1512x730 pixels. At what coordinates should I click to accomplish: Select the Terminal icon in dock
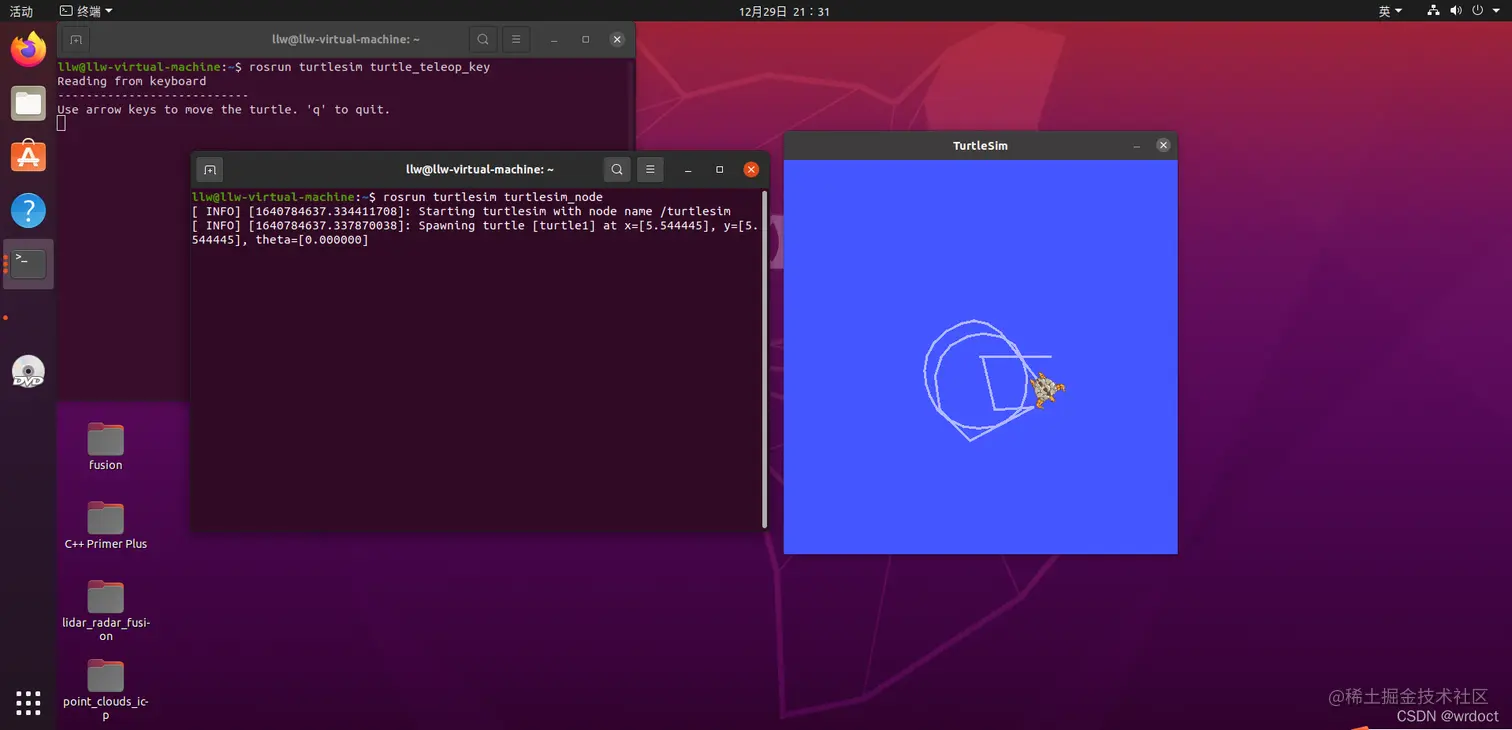click(28, 264)
